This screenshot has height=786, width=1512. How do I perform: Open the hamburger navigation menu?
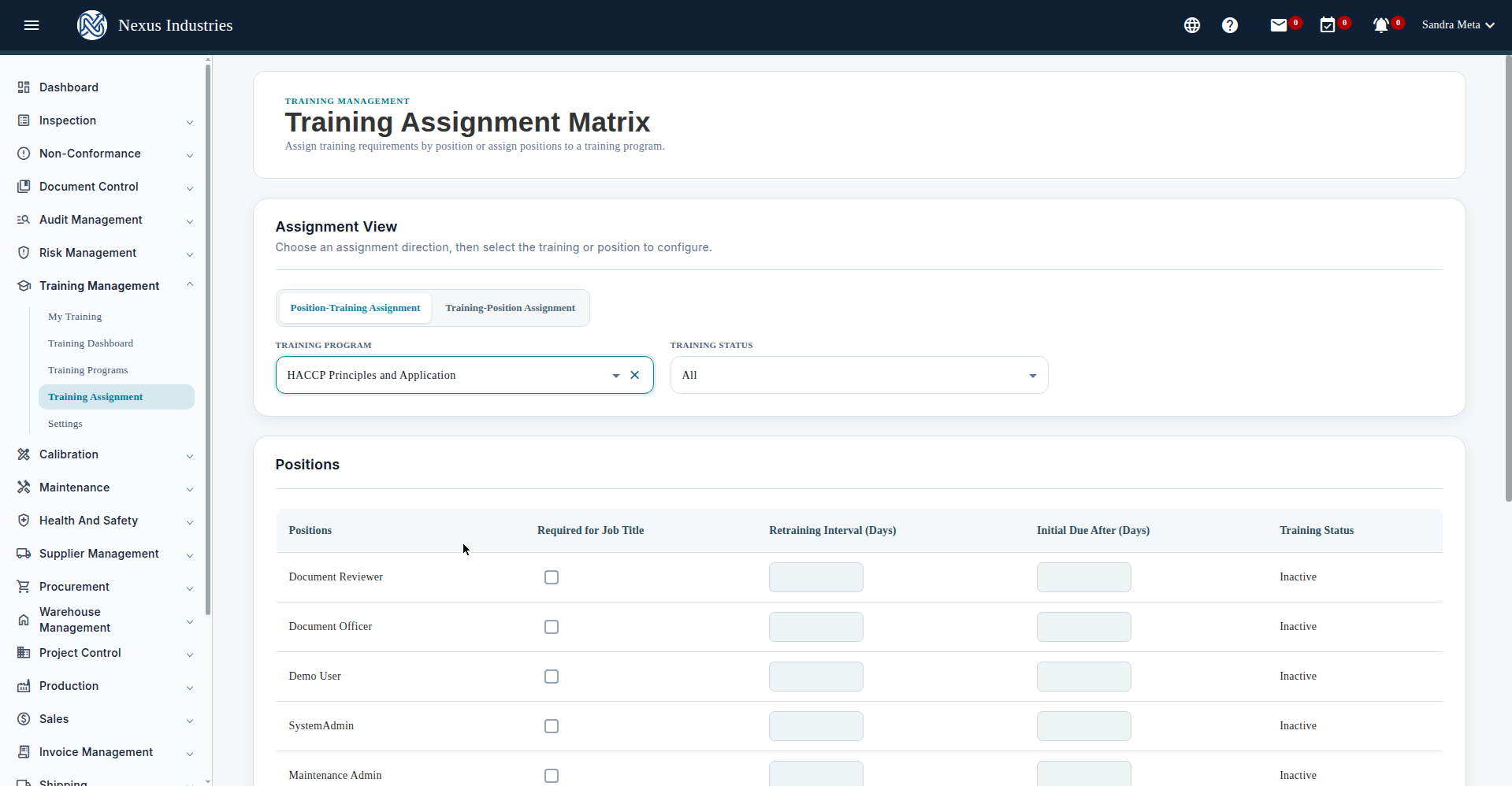tap(32, 25)
